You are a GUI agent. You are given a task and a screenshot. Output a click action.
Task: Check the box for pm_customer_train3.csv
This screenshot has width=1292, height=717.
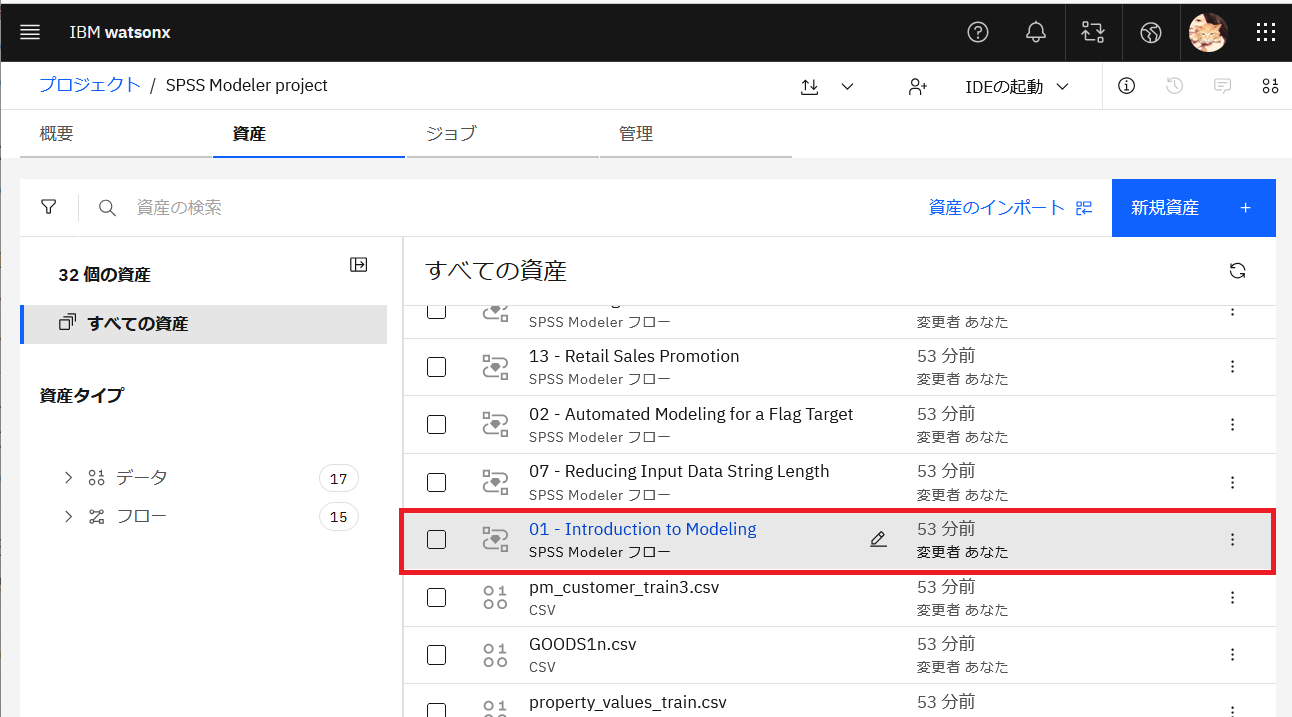[436, 597]
